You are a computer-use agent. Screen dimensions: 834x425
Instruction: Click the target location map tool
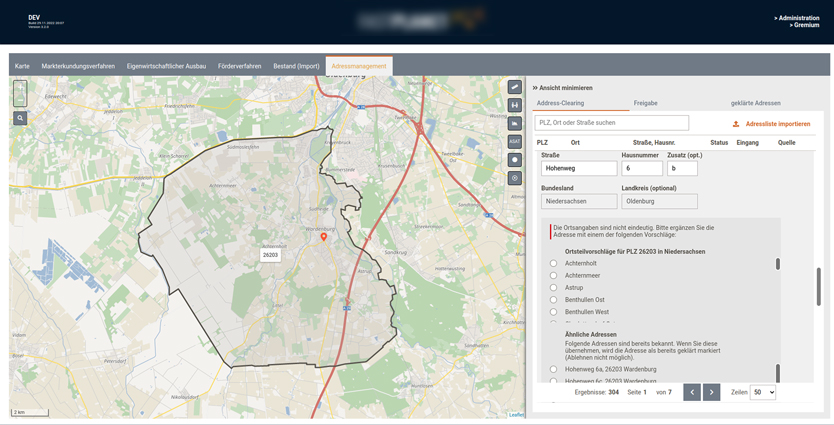pyautogui.click(x=515, y=178)
